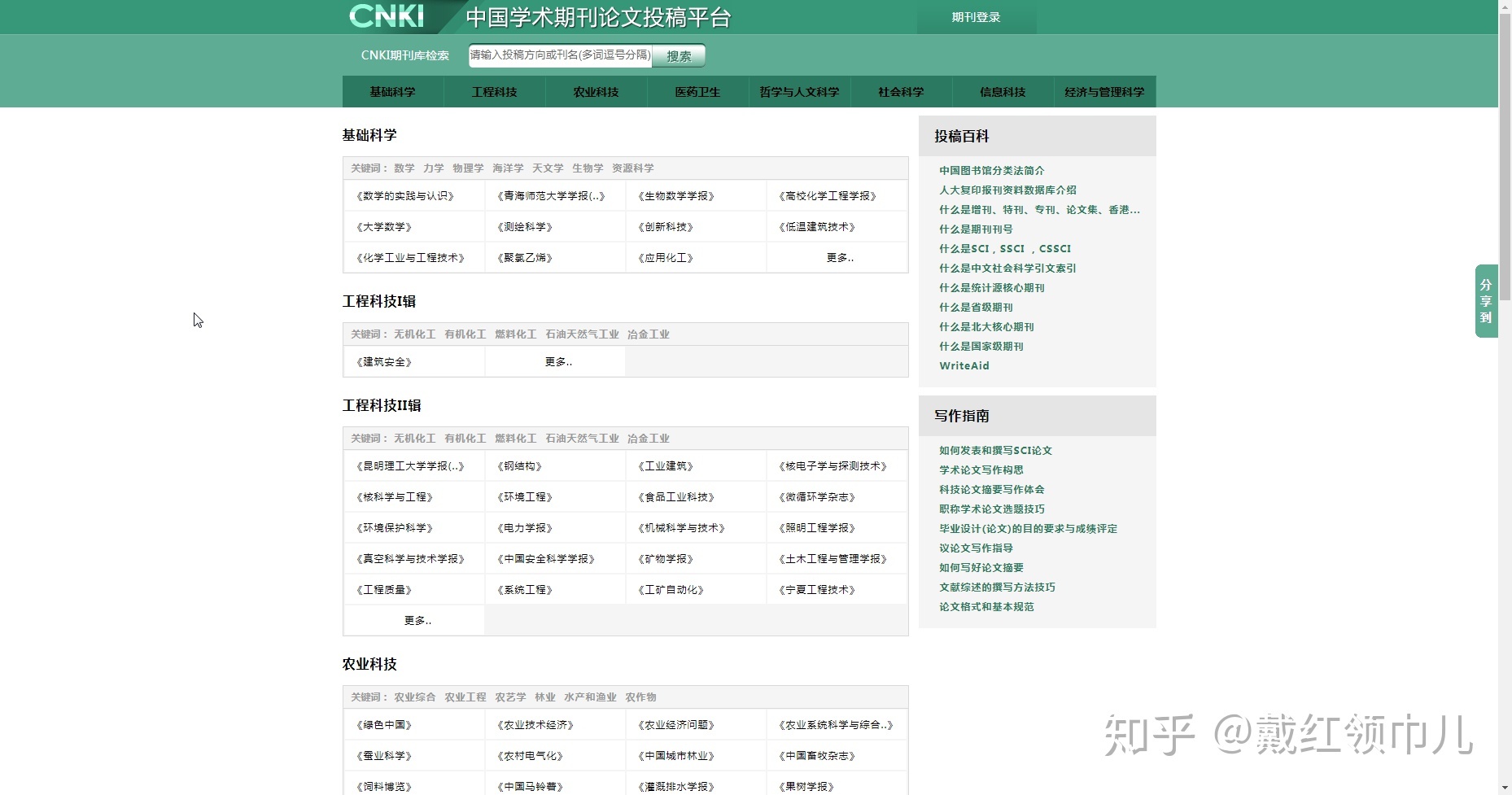Open journal 《聚氯乙烯》
The image size is (1512, 795).
[x=525, y=258]
